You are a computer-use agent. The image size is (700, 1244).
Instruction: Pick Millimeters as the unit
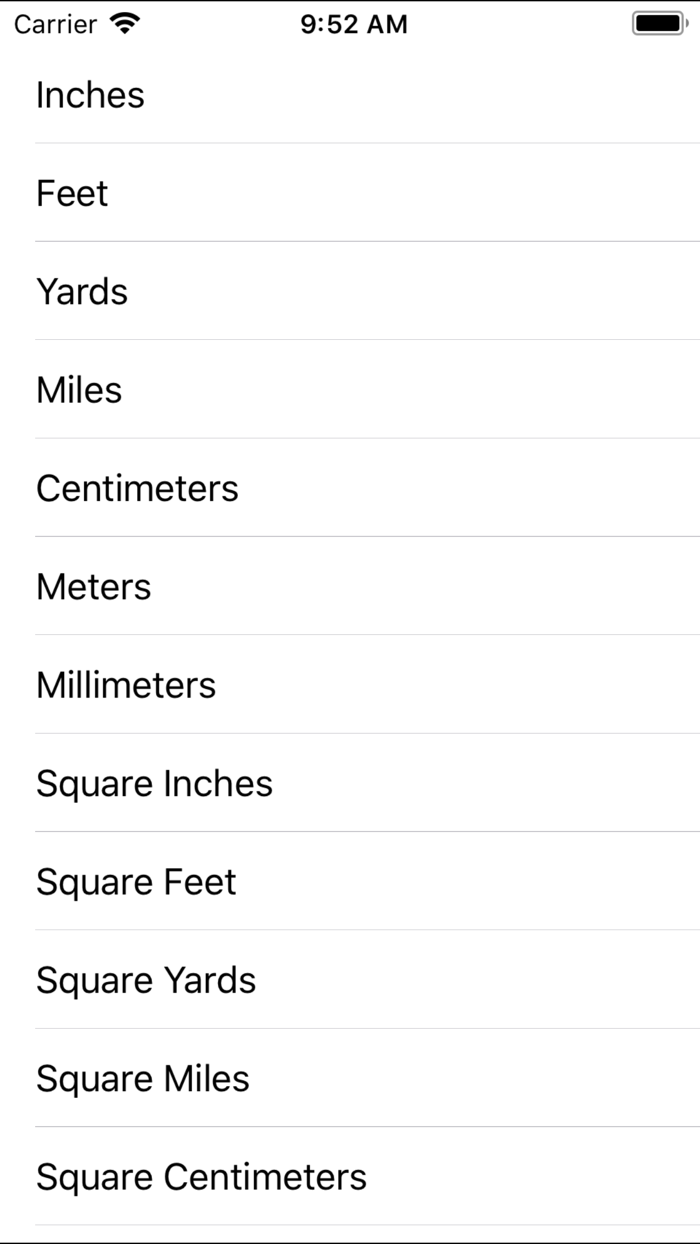[x=125, y=685]
